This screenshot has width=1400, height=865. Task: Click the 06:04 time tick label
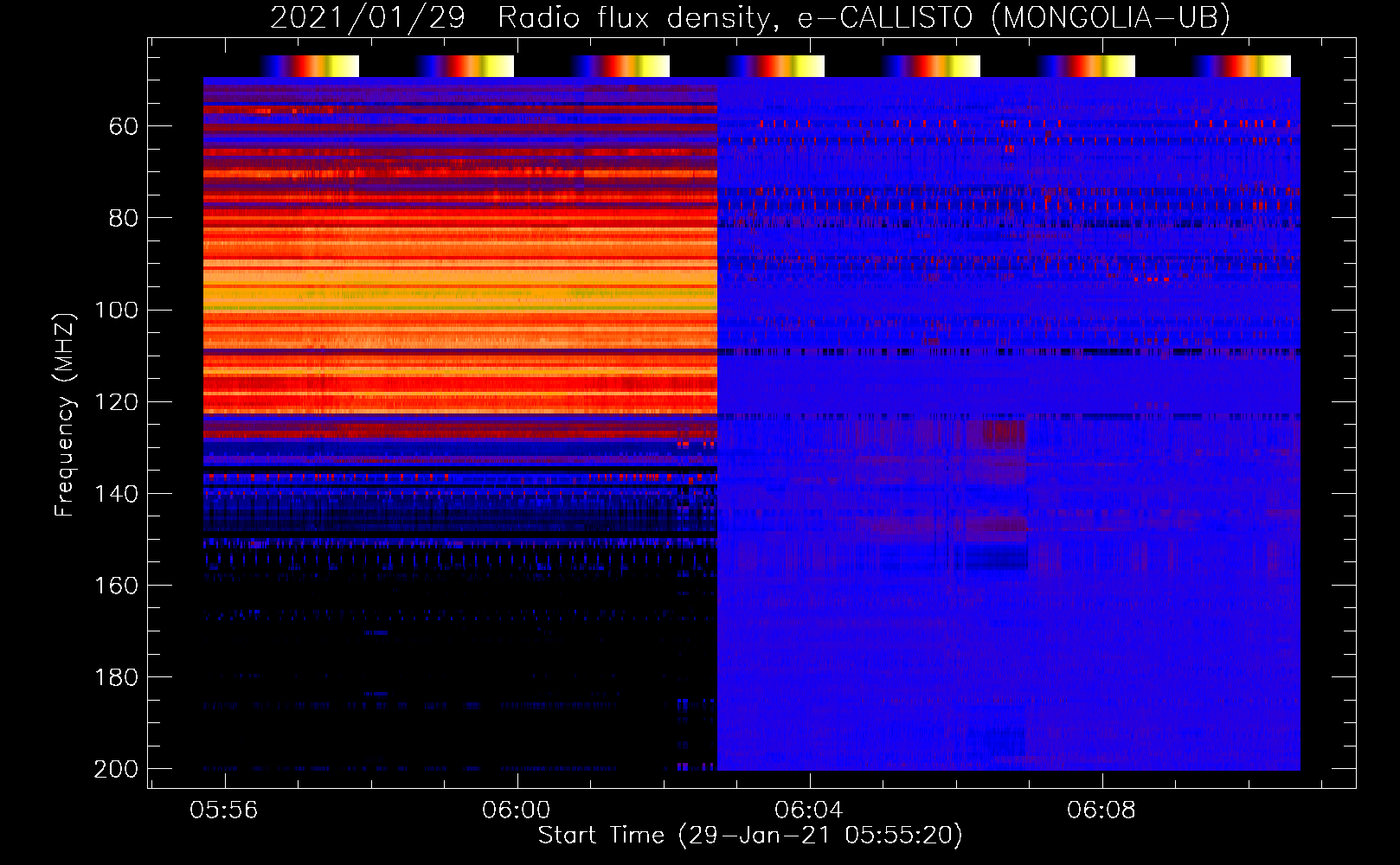pyautogui.click(x=809, y=811)
